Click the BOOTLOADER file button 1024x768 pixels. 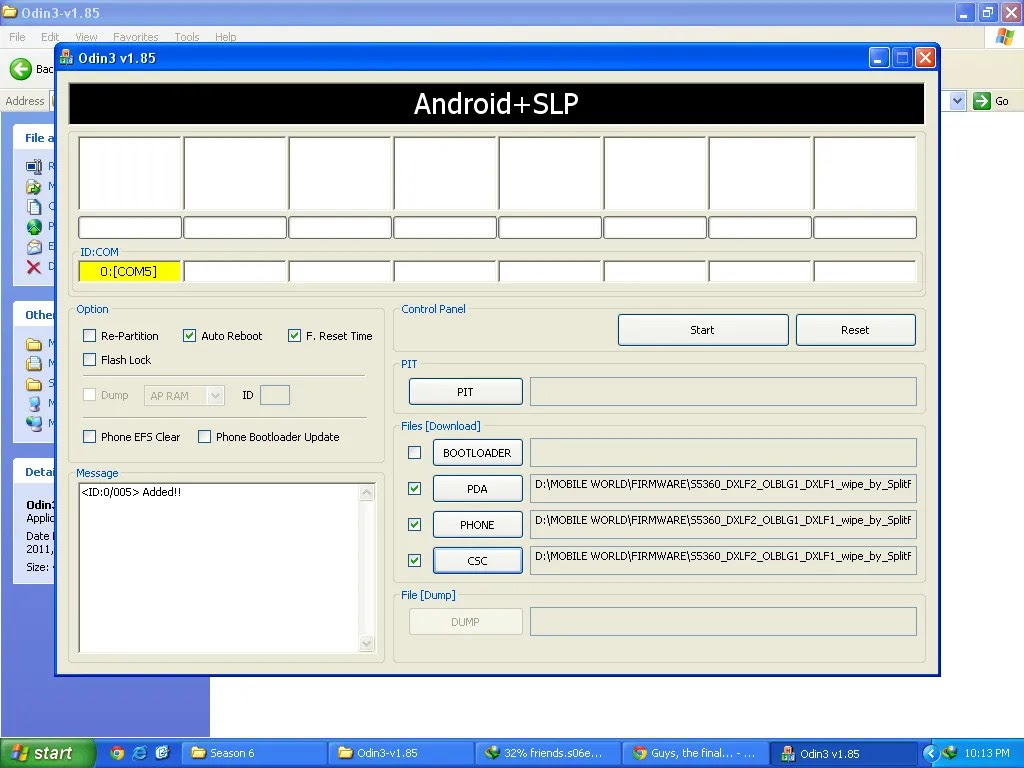[477, 453]
